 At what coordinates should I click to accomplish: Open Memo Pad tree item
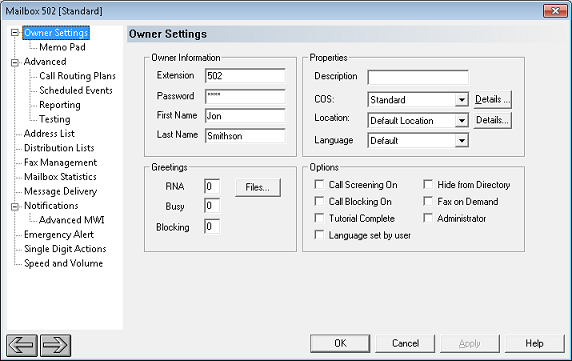[62, 47]
